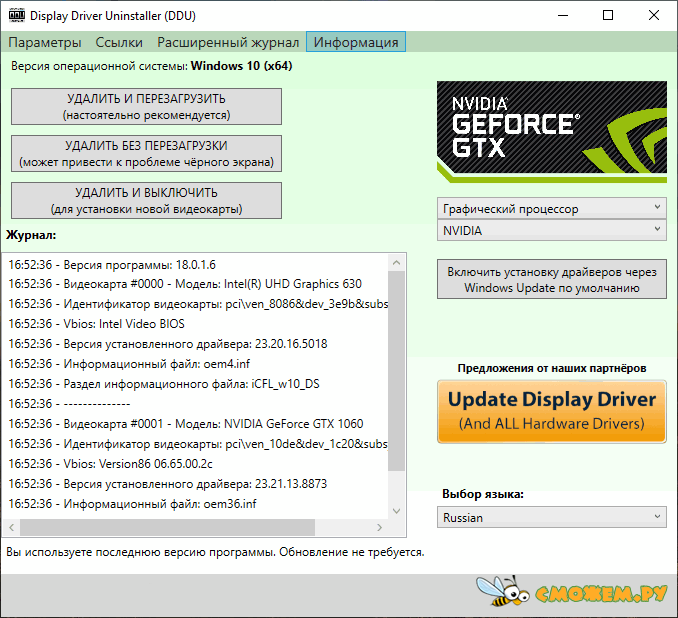Click the log's scroll up arrow
The height and width of the screenshot is (618, 678).
(397, 263)
